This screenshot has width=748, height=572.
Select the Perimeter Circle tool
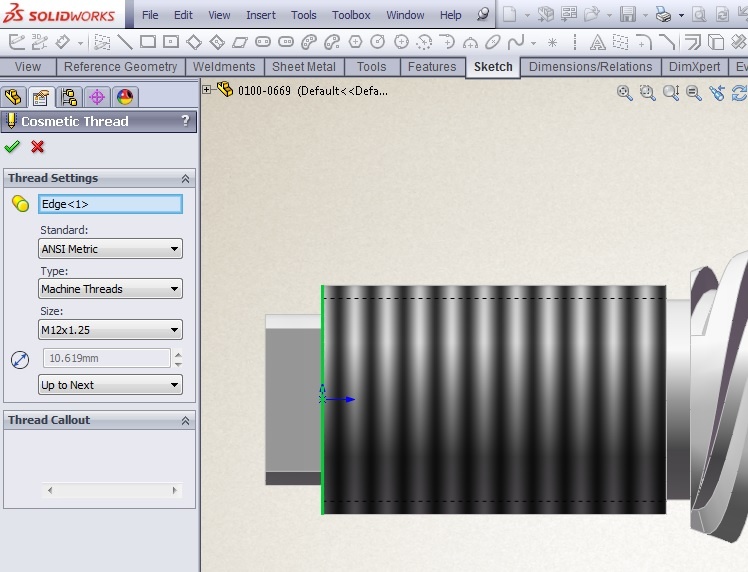(402, 42)
